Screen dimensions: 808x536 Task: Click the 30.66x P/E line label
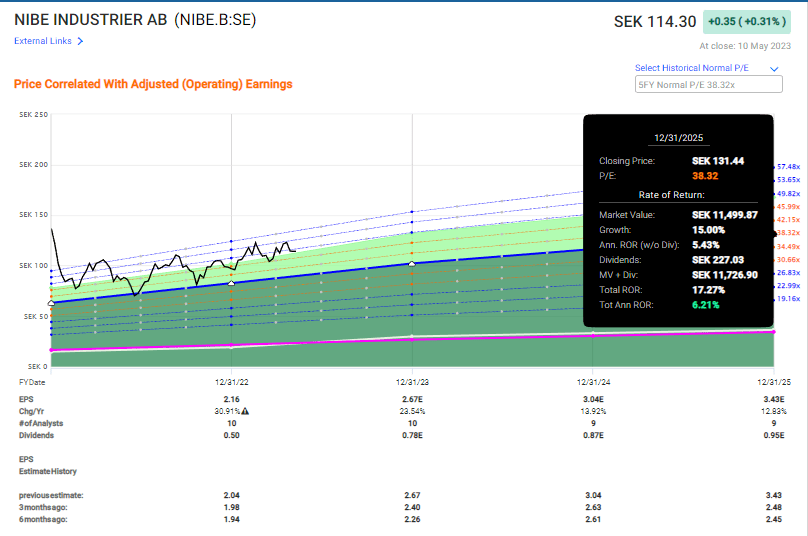[788, 260]
